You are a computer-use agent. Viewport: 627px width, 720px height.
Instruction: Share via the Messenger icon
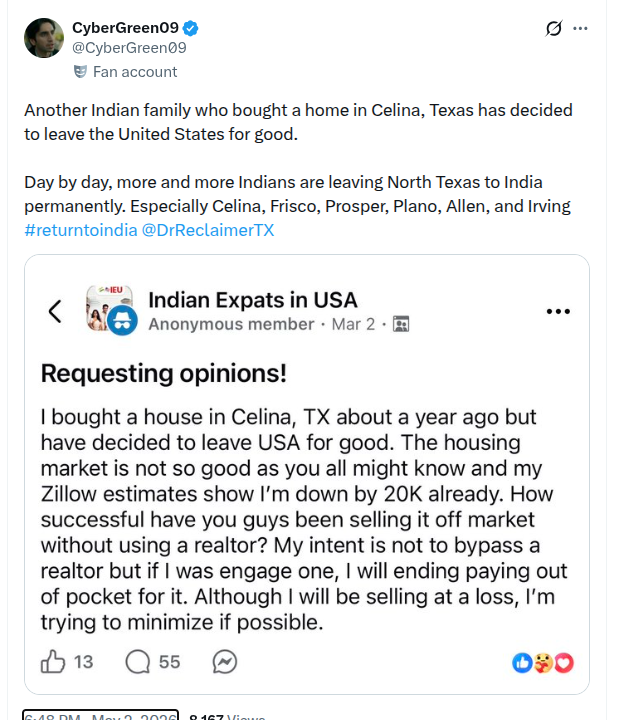point(225,662)
